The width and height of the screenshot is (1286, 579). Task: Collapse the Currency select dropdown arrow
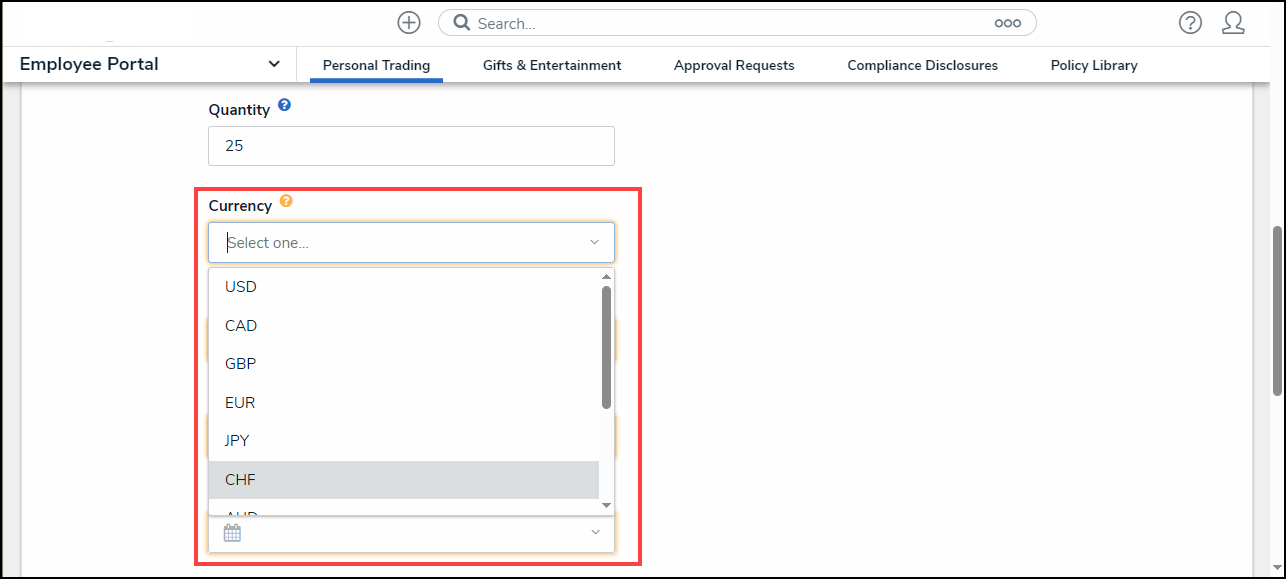click(x=594, y=243)
